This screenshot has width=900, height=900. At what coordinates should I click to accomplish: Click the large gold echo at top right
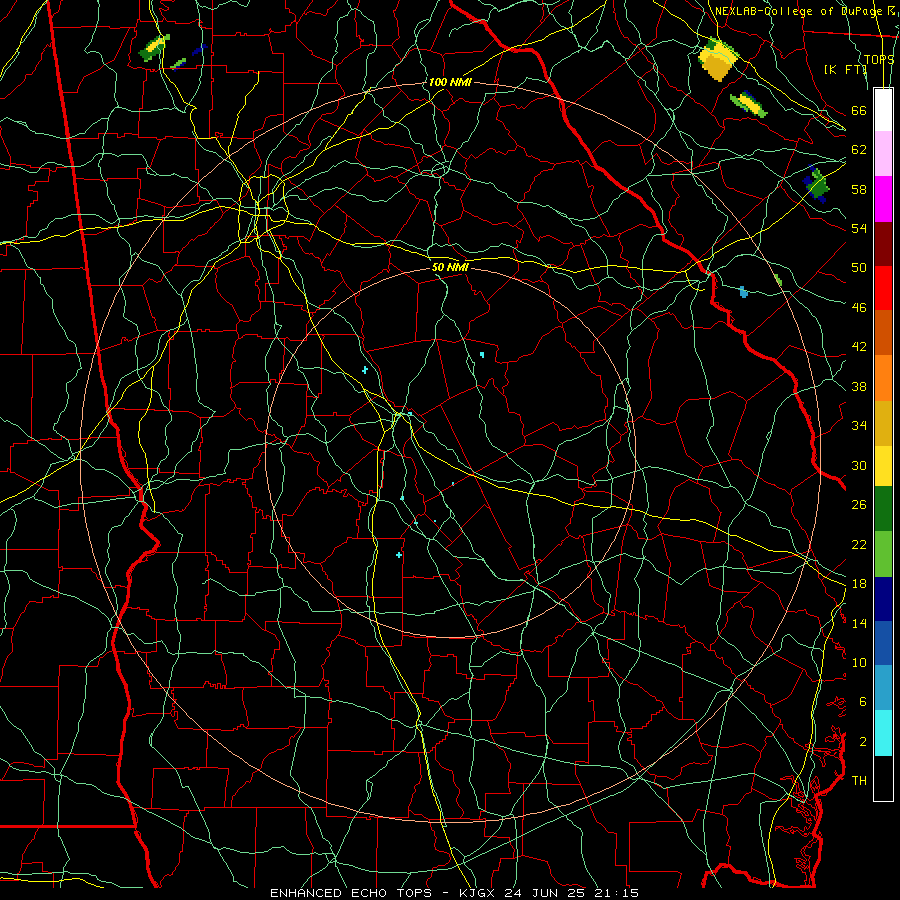tap(717, 60)
